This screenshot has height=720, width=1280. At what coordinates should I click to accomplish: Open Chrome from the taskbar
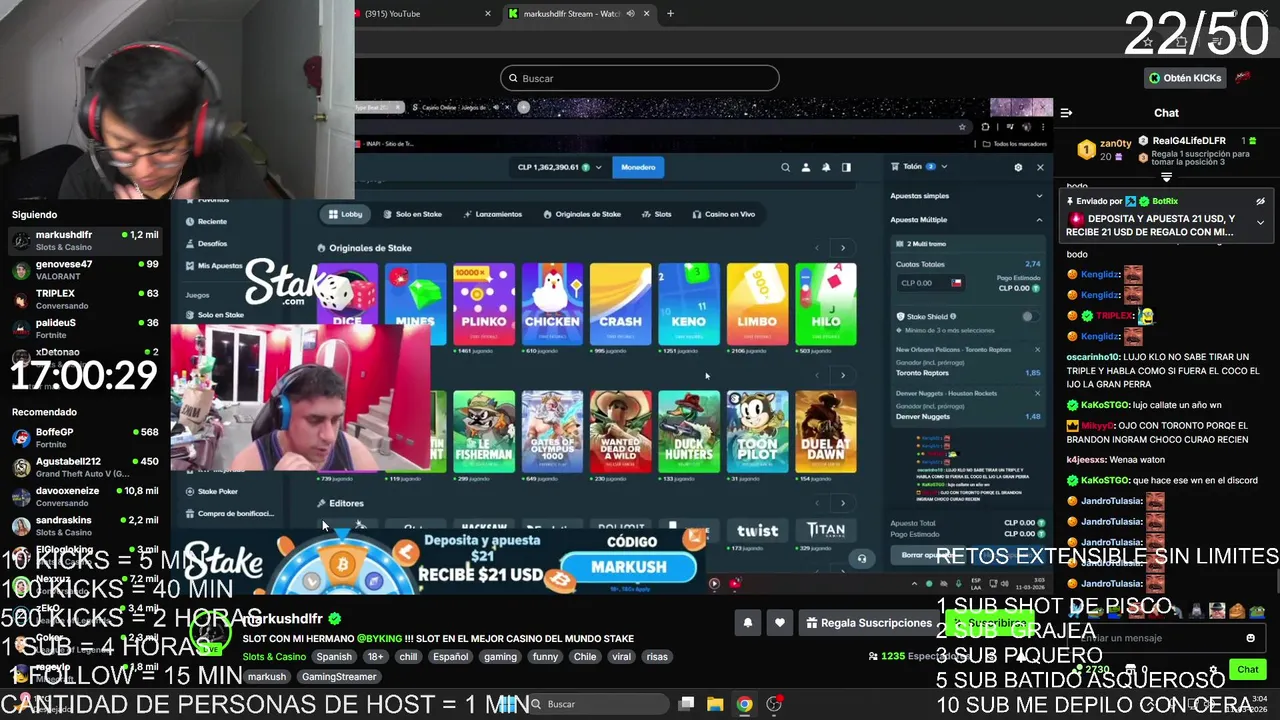tap(745, 704)
